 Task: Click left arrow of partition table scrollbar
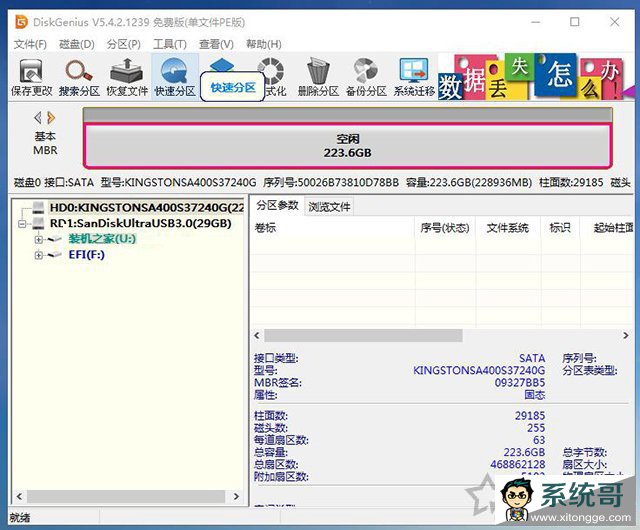coord(257,336)
